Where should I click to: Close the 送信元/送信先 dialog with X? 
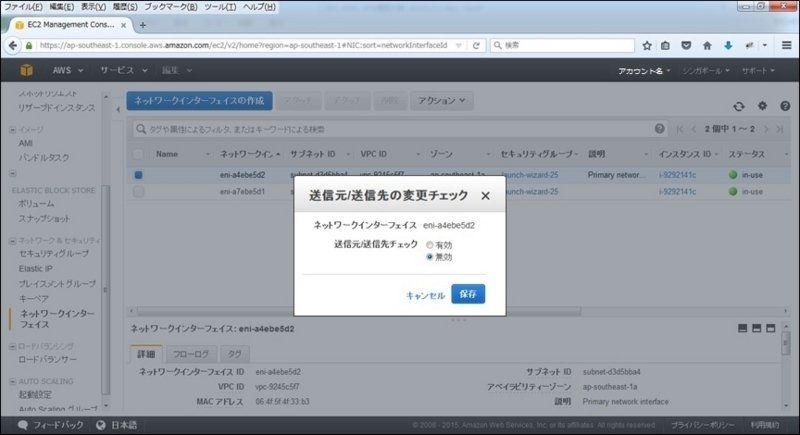485,196
